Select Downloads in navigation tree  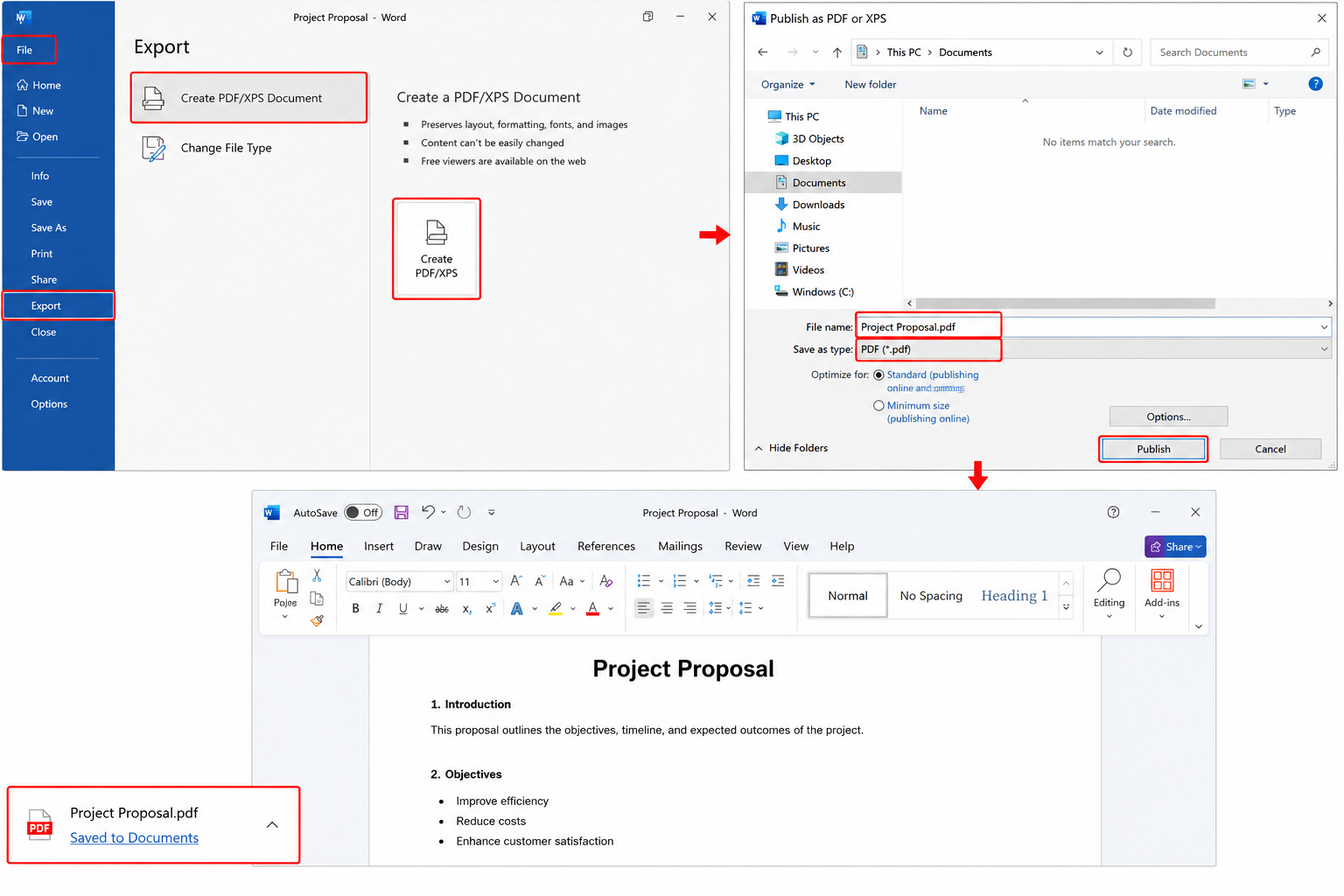tap(818, 205)
